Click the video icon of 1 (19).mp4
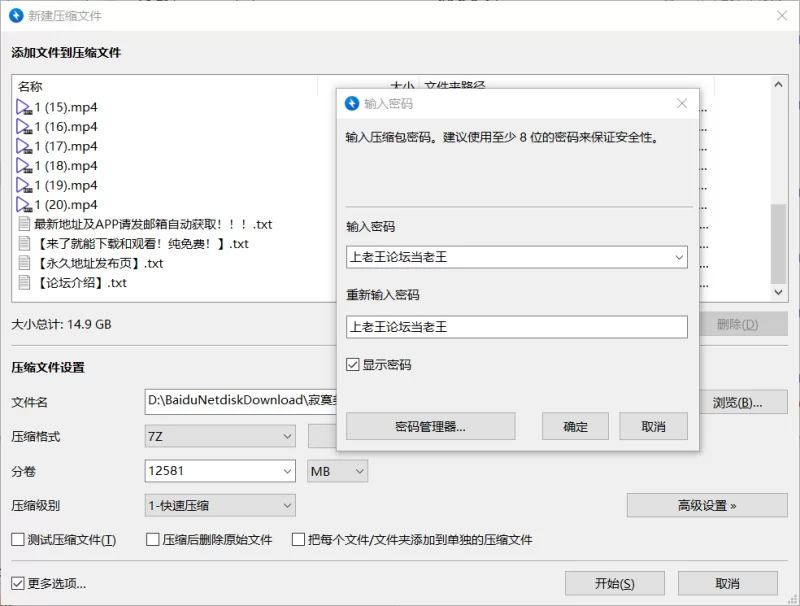Viewport: 800px width, 606px height. tap(24, 185)
